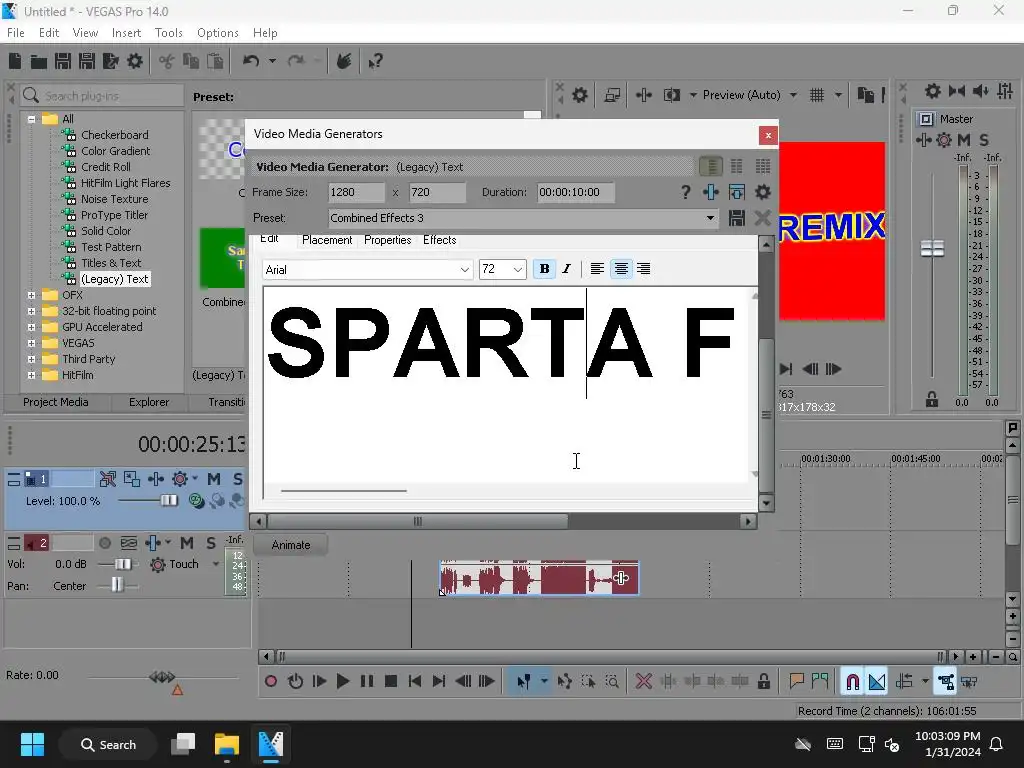Open the Insert menu
This screenshot has width=1024, height=768.
[x=126, y=33]
